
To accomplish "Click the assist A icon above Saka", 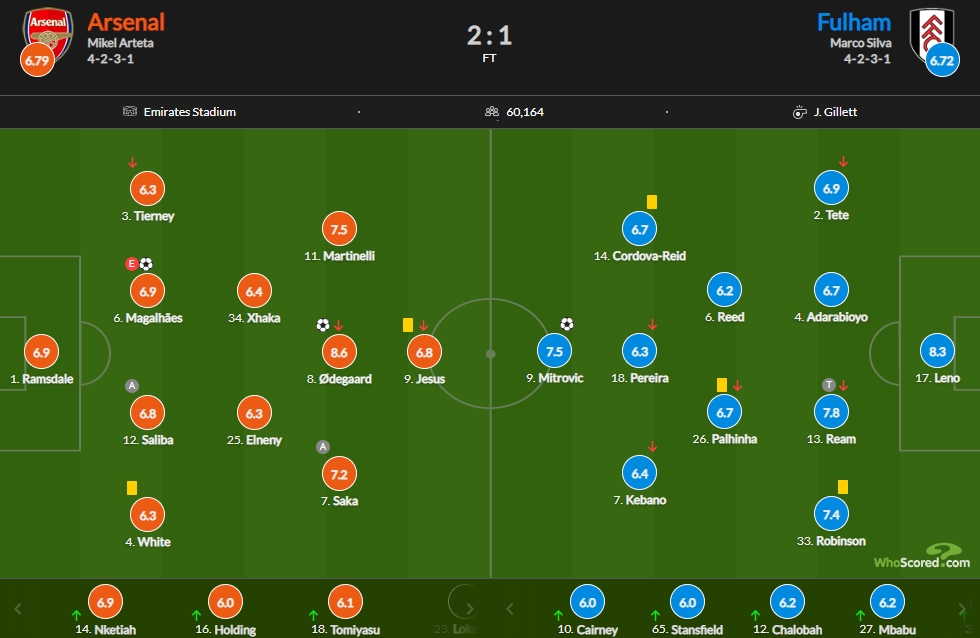I will [x=322, y=447].
